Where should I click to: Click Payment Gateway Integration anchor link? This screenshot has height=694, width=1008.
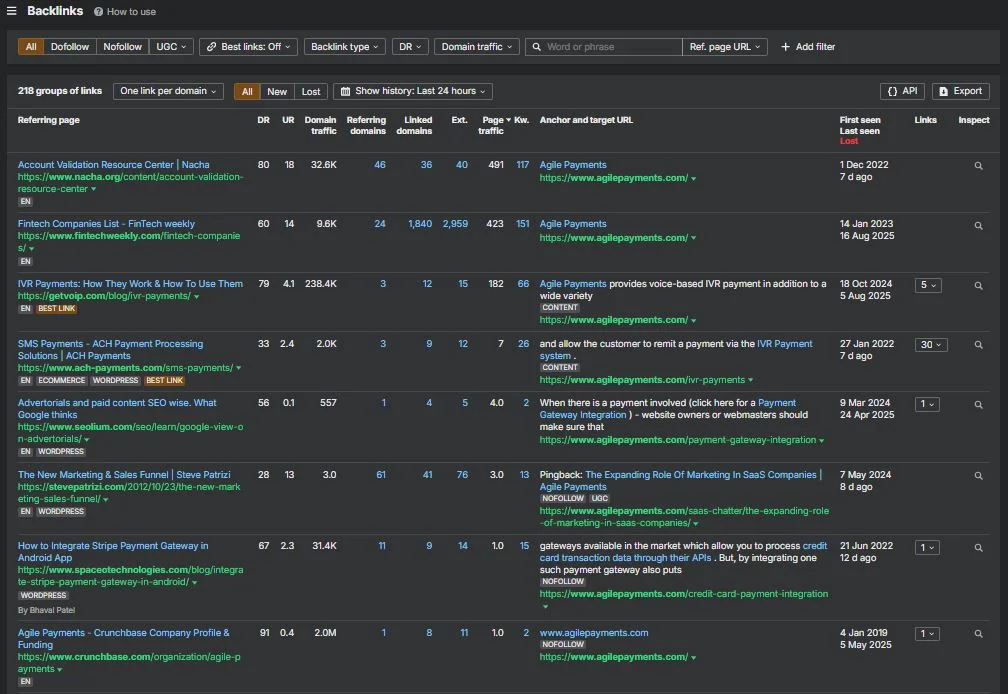tap(667, 409)
